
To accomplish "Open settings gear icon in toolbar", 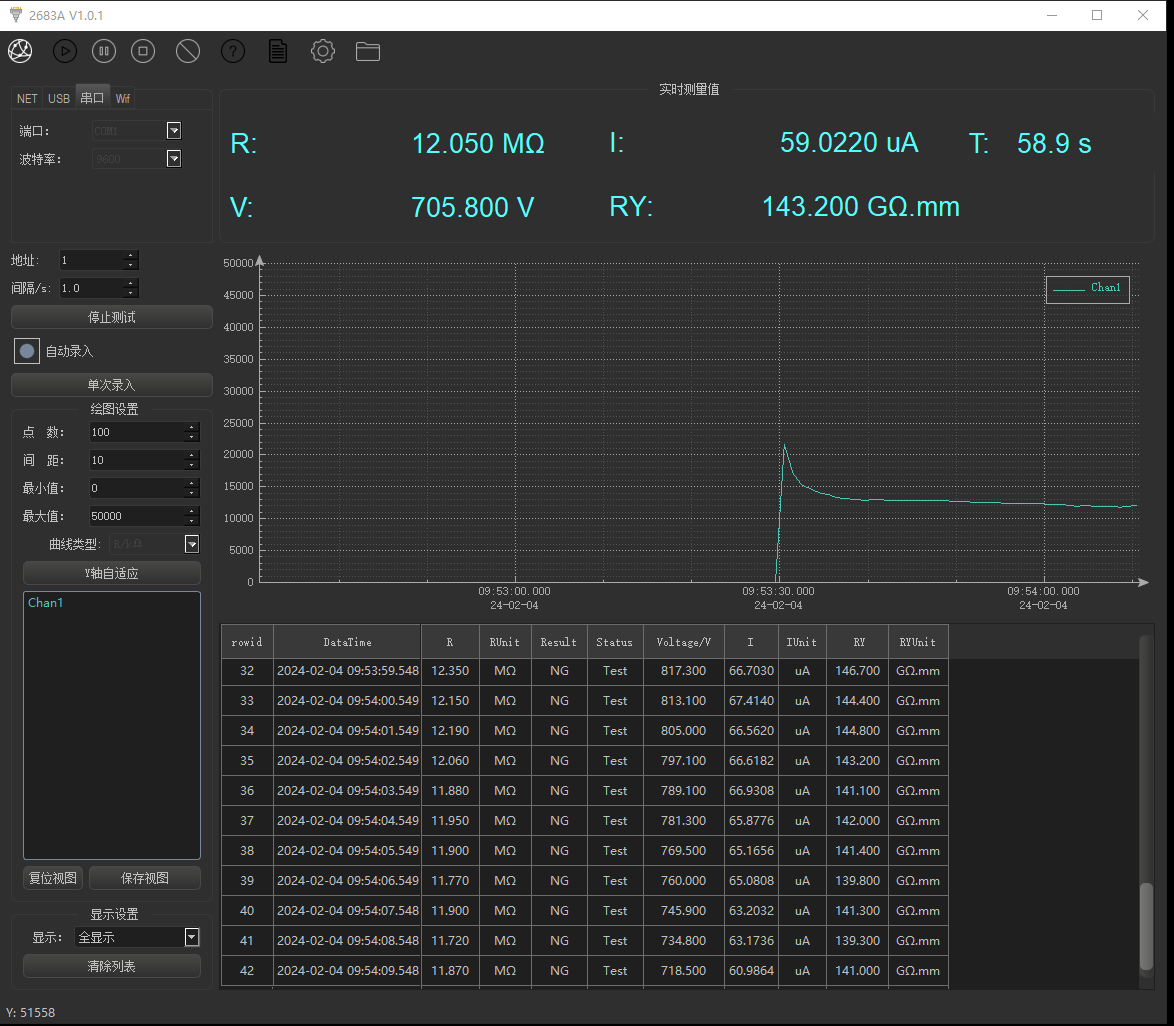I will (322, 51).
